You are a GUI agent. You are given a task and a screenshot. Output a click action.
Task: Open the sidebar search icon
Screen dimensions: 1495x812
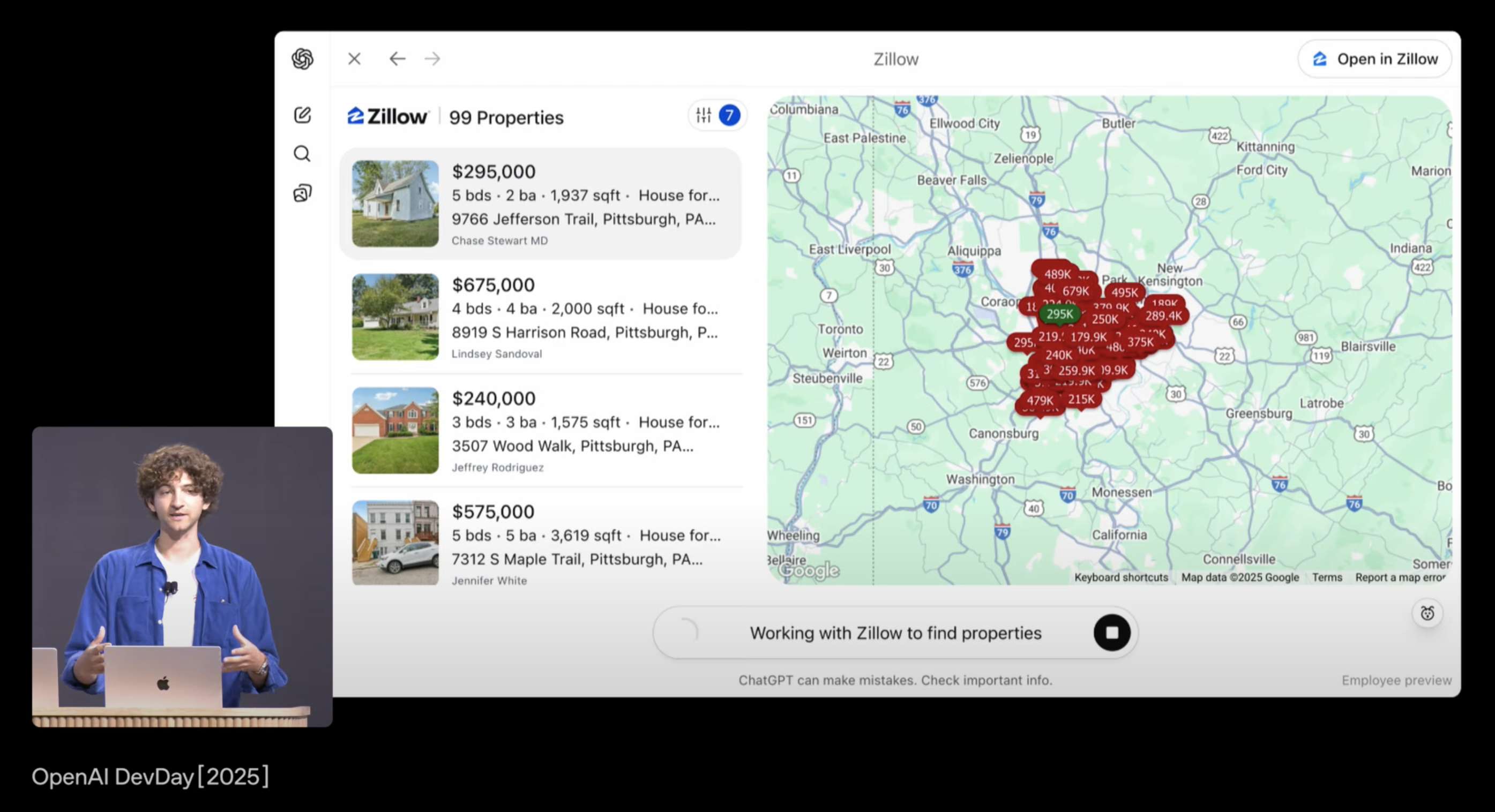(x=302, y=154)
